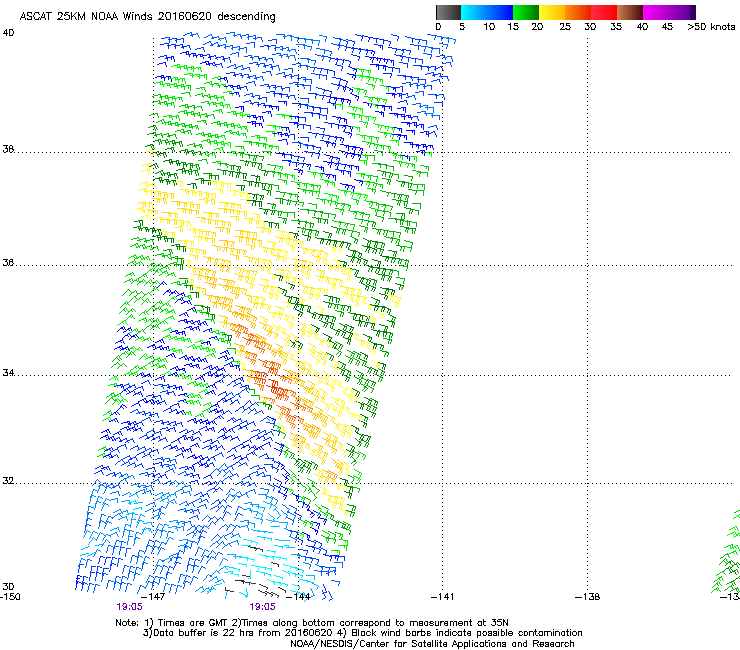Viewport: 740px width, 650px height.
Task: Click the longitude label '-138'
Action: 588,597
